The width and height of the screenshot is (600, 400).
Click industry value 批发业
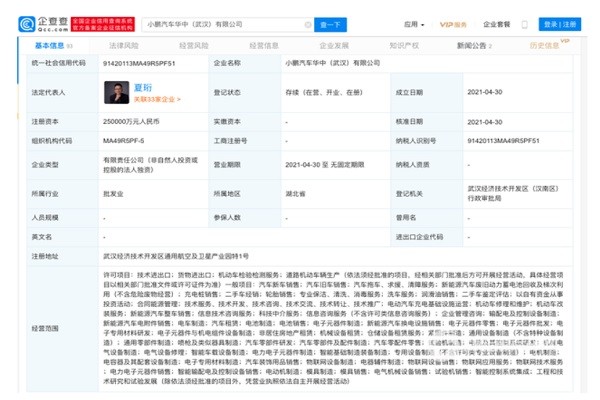pos(113,194)
